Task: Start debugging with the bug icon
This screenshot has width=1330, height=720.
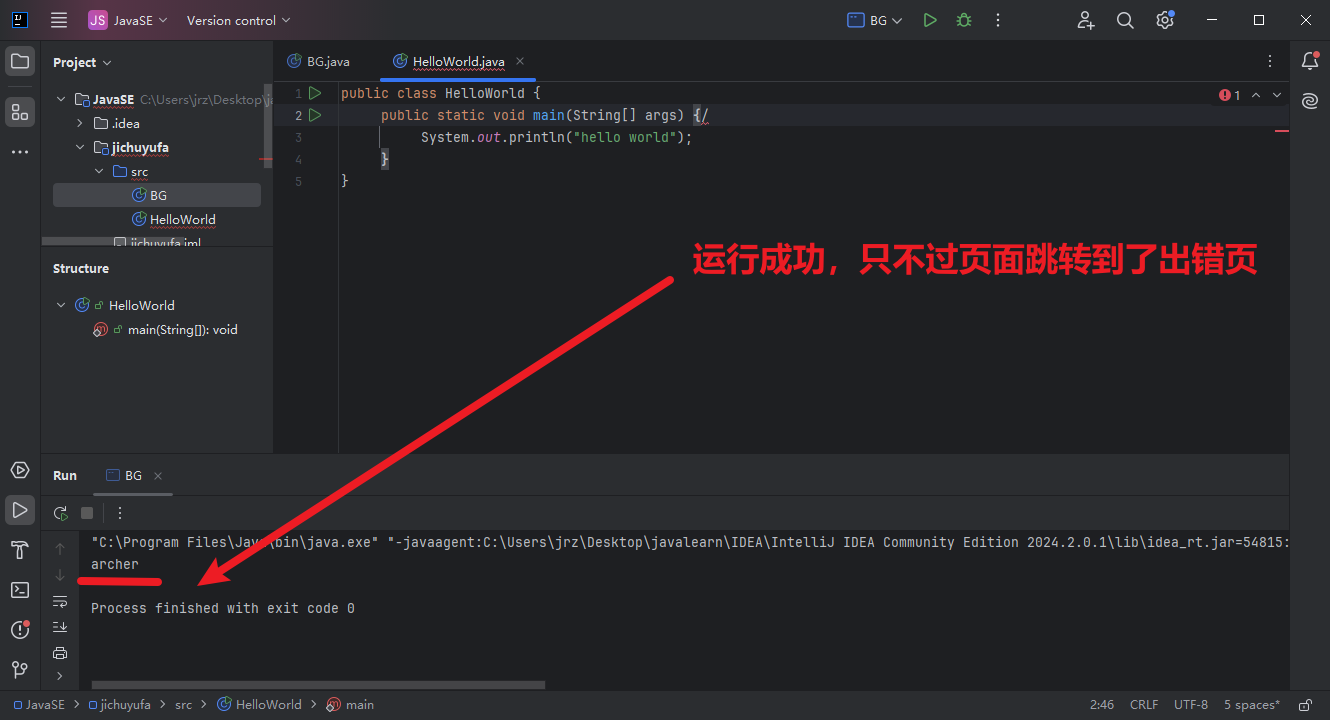Action: pyautogui.click(x=964, y=20)
